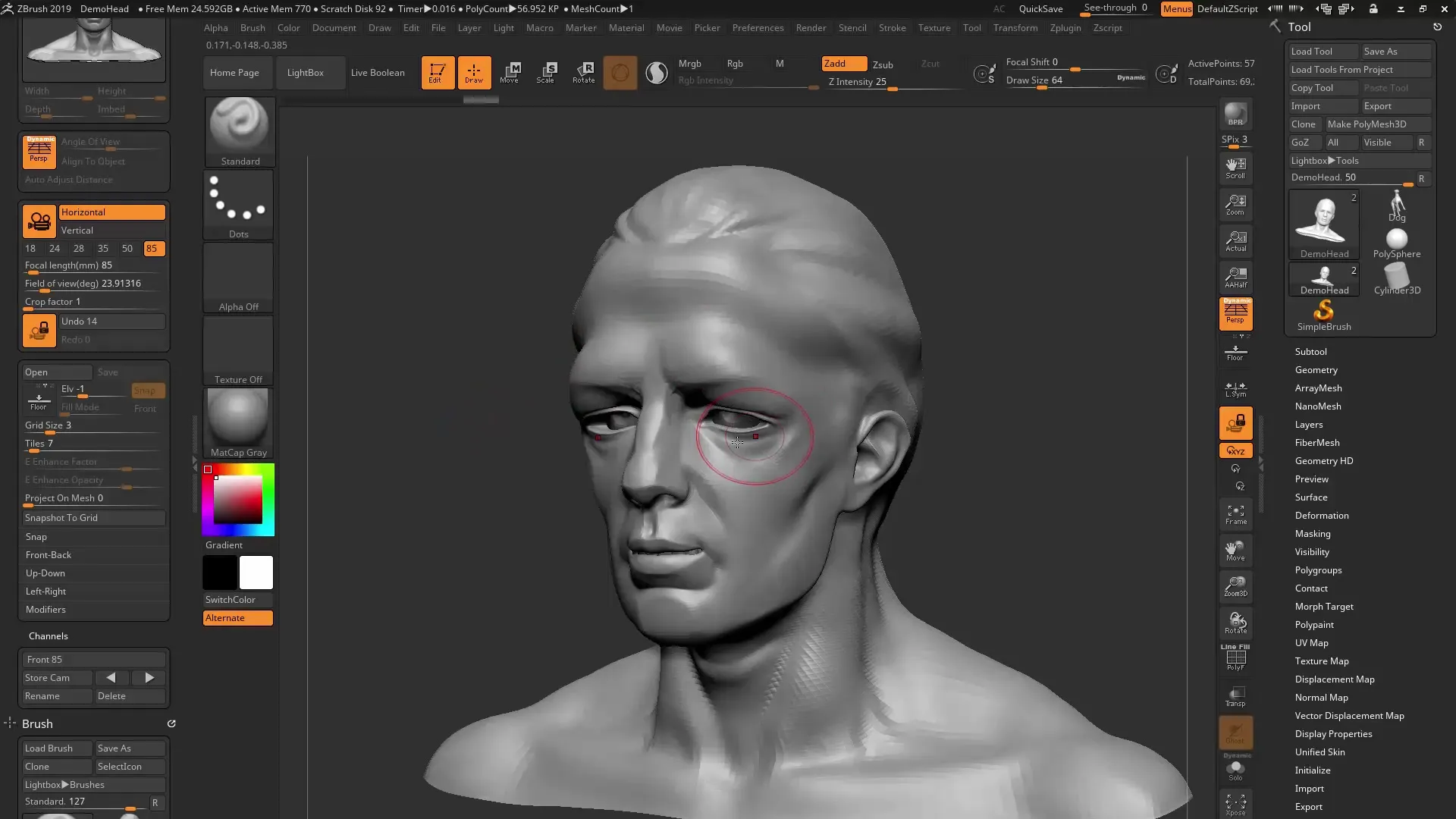
Task: Click the Store Cam button
Action: (57, 678)
